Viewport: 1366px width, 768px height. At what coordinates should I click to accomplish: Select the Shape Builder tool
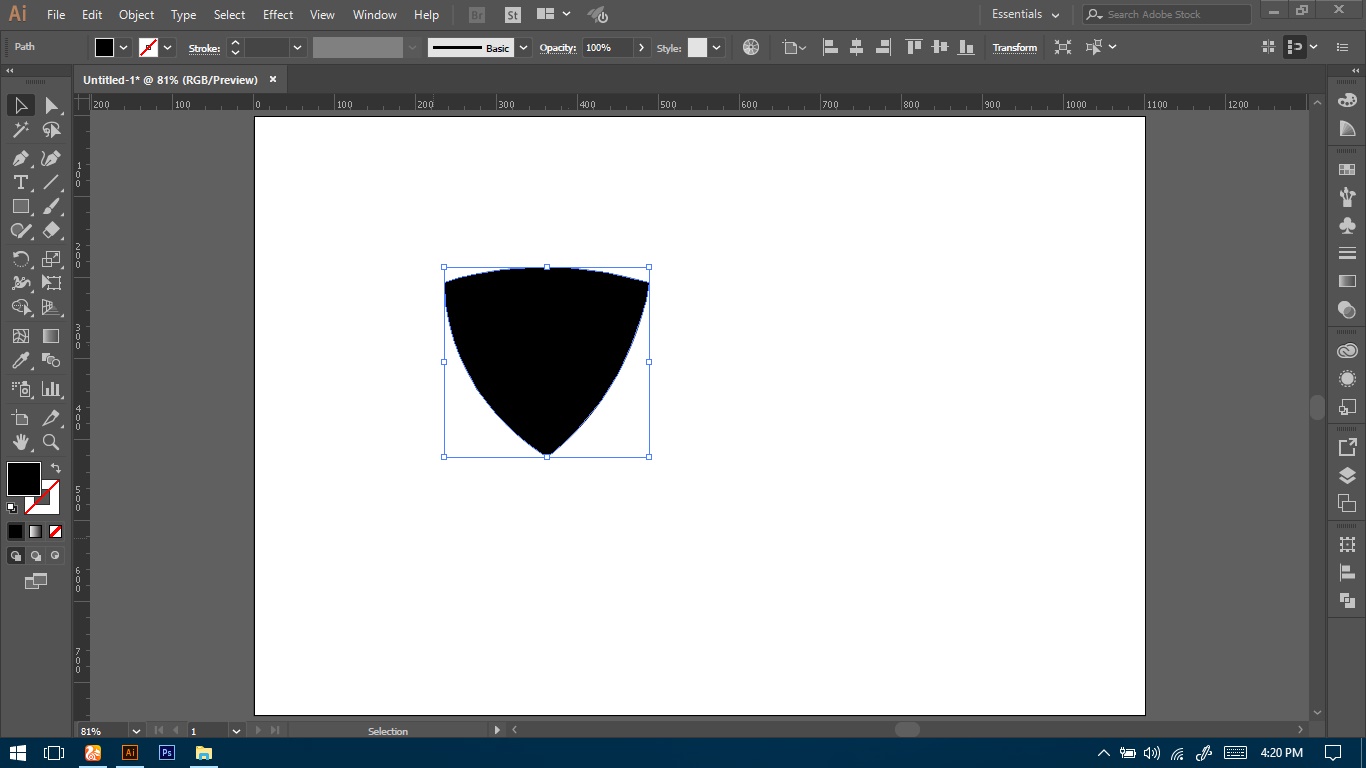20,307
